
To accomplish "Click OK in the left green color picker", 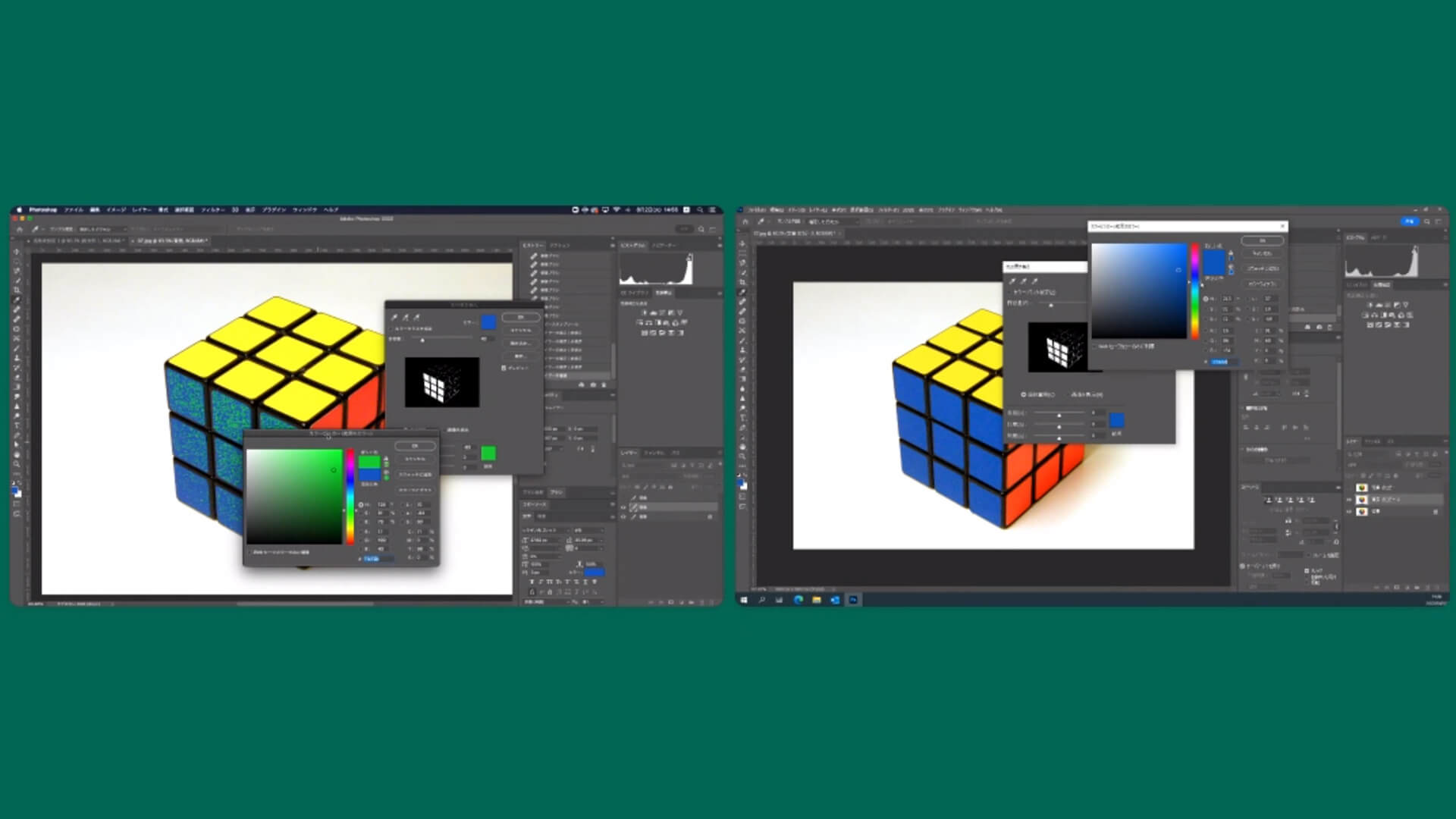I will coord(415,446).
